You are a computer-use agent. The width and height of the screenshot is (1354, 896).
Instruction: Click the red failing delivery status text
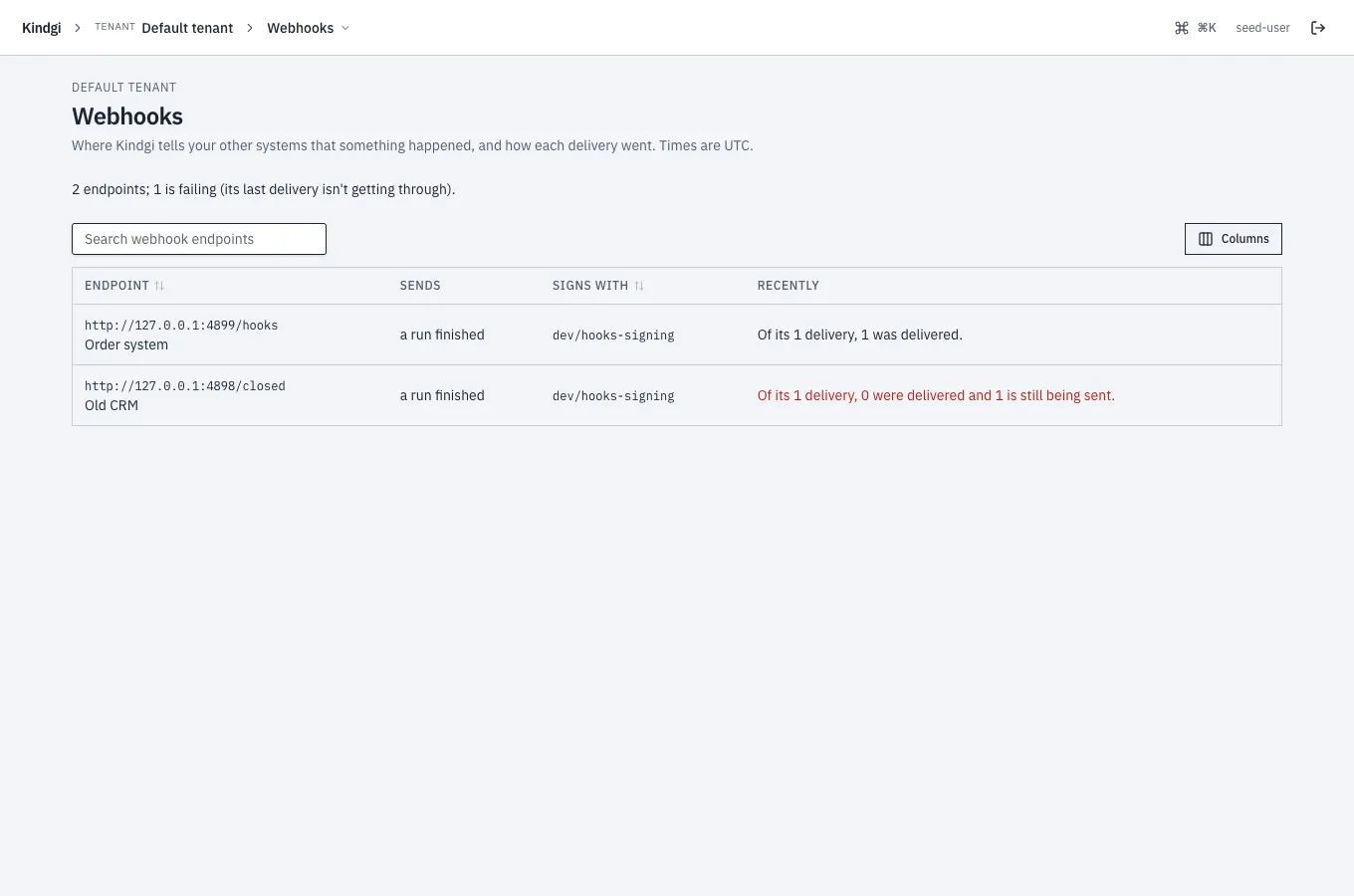(936, 395)
